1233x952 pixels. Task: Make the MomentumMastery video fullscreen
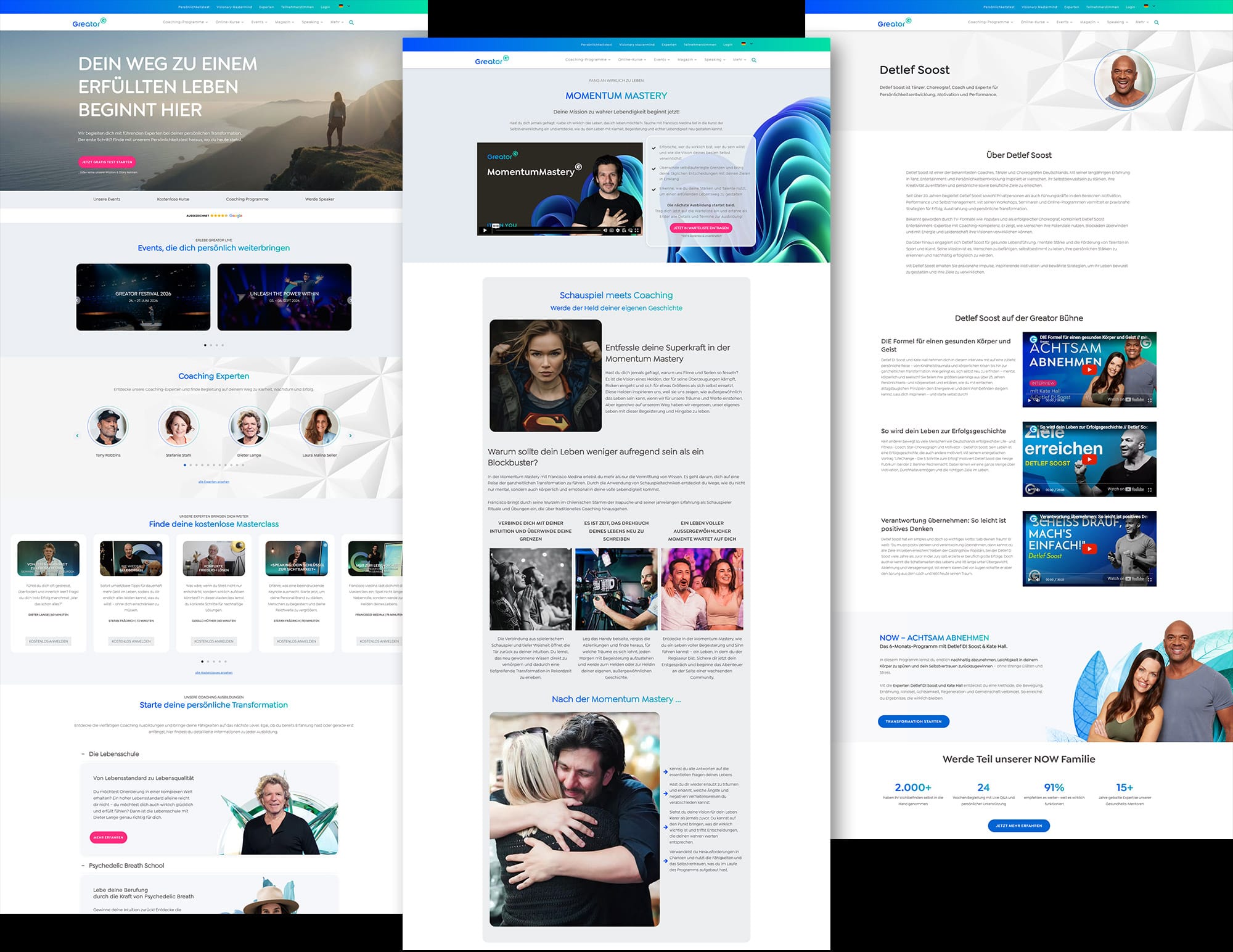[x=637, y=231]
